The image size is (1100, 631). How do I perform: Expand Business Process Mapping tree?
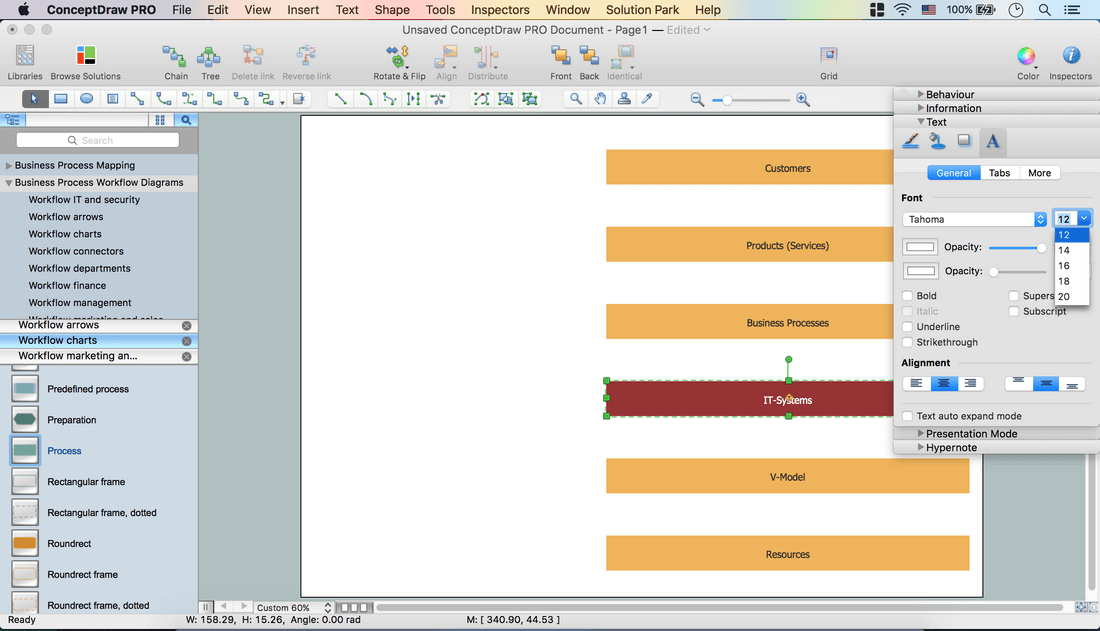point(8,166)
